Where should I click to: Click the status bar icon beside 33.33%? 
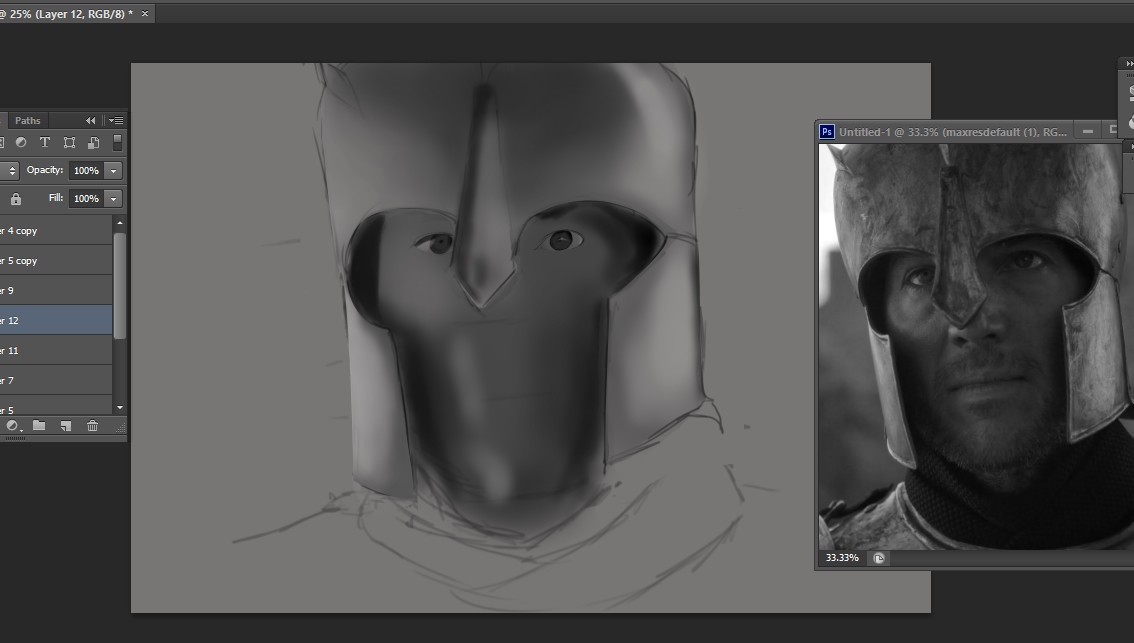(x=879, y=558)
